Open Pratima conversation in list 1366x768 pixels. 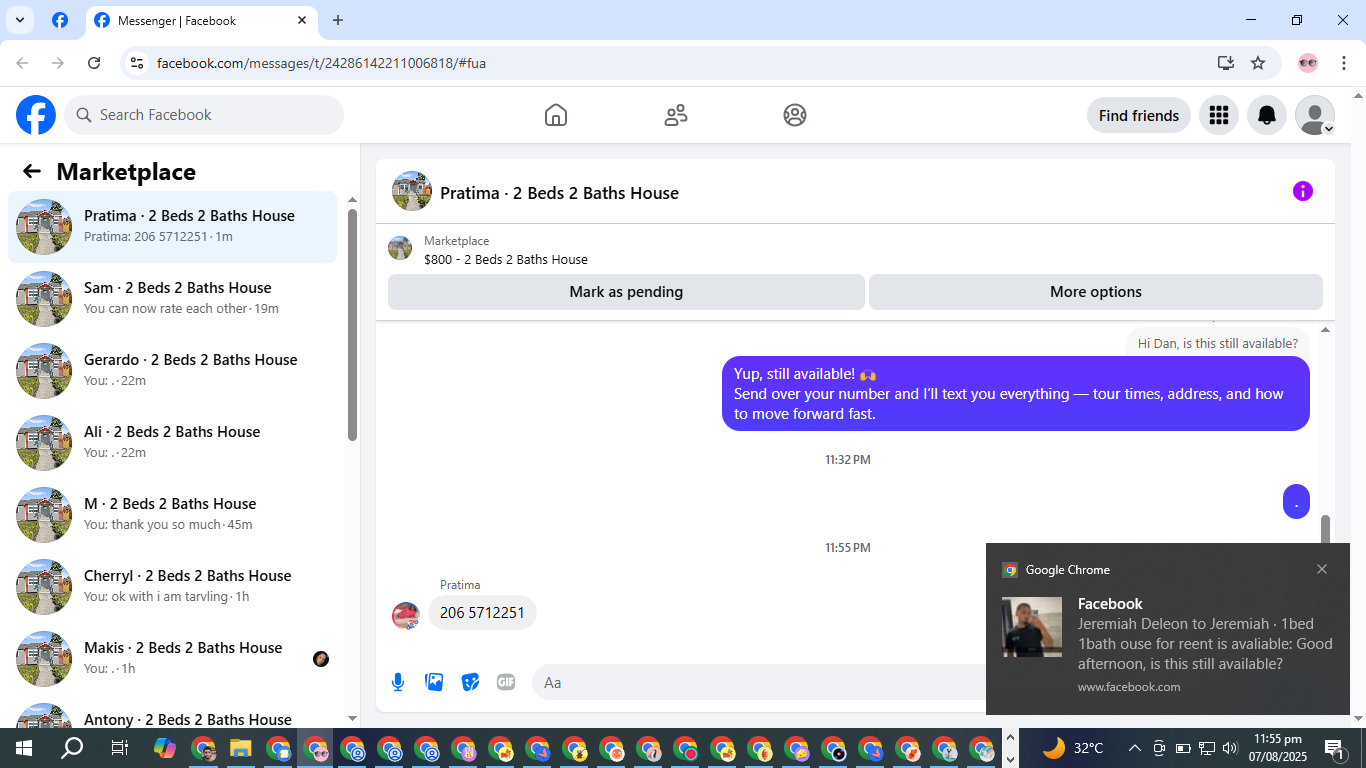[173, 227]
